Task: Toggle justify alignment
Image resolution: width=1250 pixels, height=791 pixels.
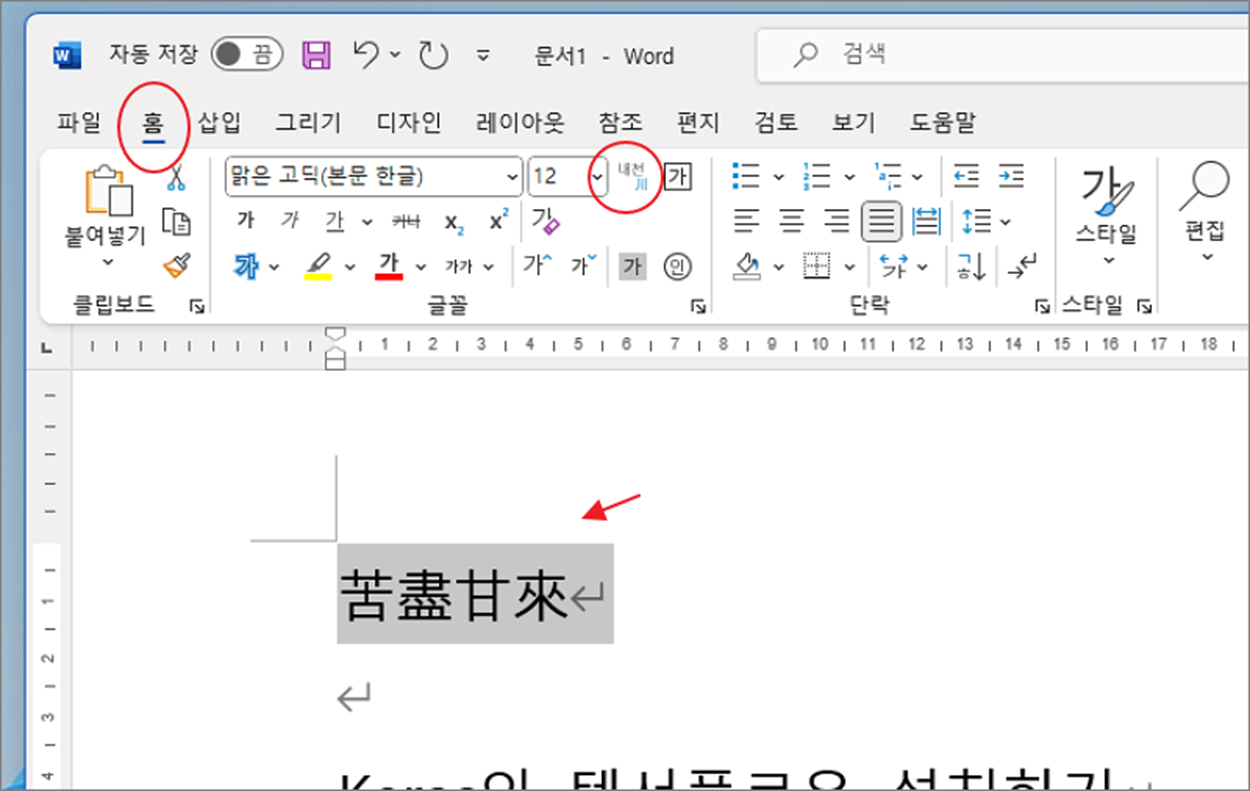Action: pos(881,221)
